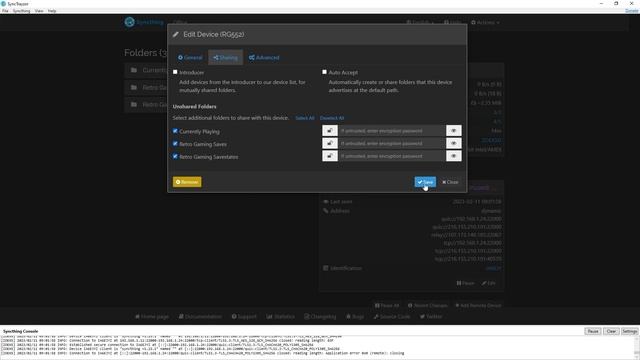Uncheck the Retro Gaming Saves checkbox
This screenshot has height=360, width=640.
coord(175,144)
